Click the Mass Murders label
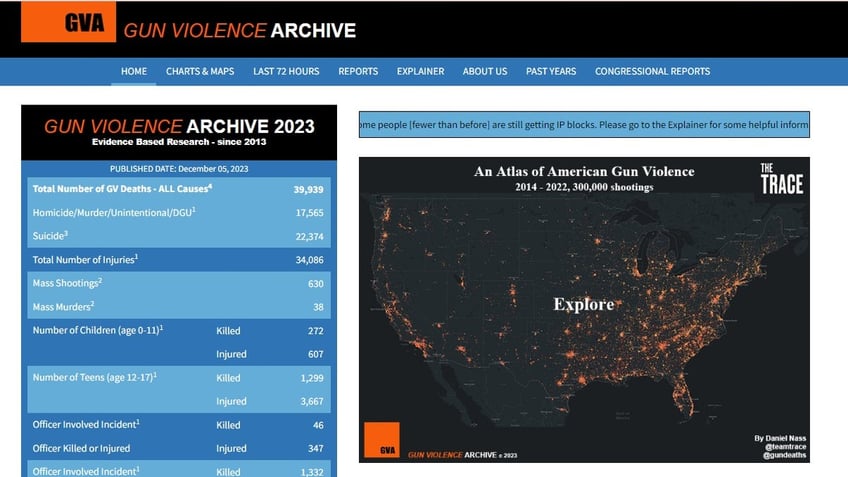 pos(63,307)
